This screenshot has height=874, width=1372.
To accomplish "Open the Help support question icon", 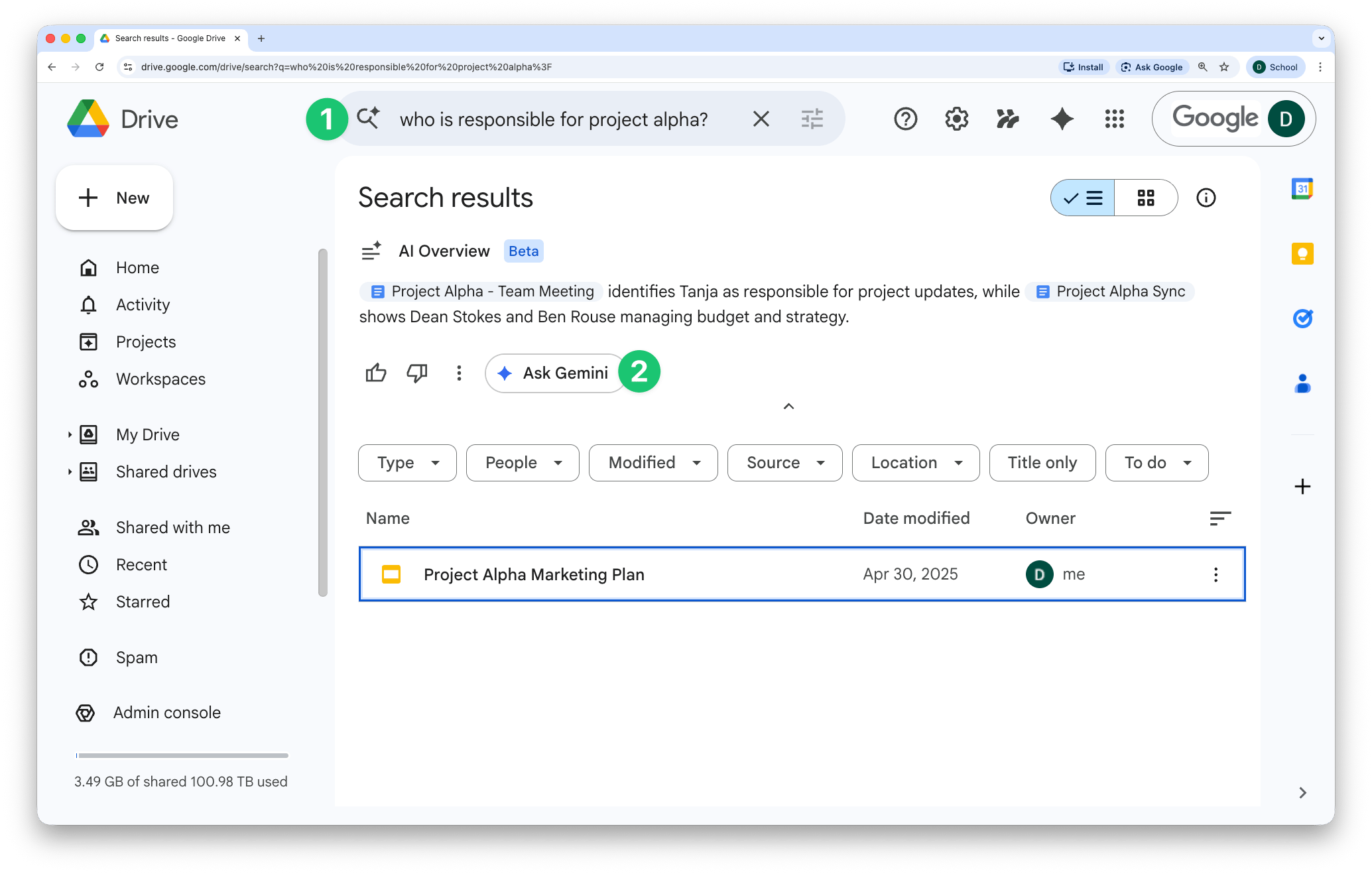I will pos(905,119).
